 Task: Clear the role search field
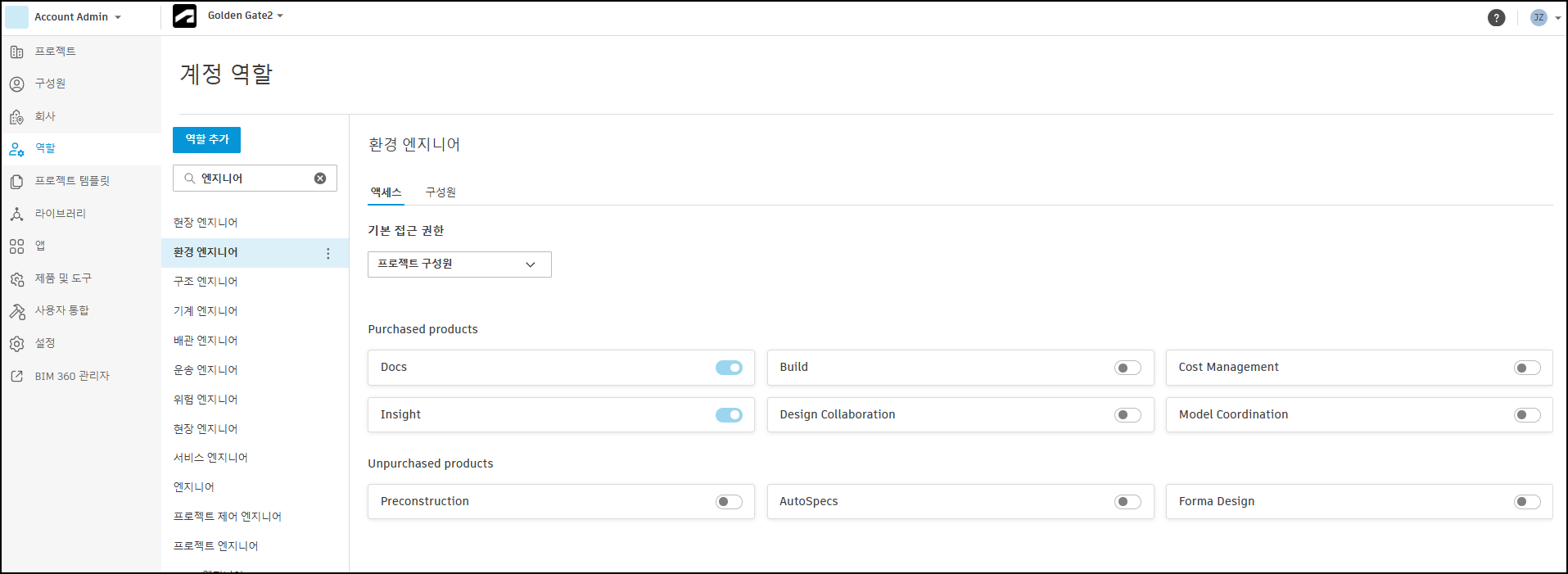click(320, 179)
